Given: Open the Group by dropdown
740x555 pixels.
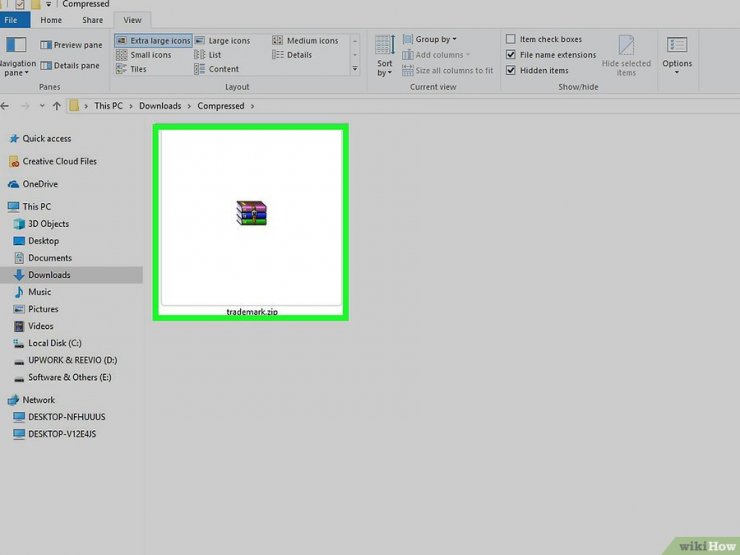Looking at the screenshot, I should point(430,39).
